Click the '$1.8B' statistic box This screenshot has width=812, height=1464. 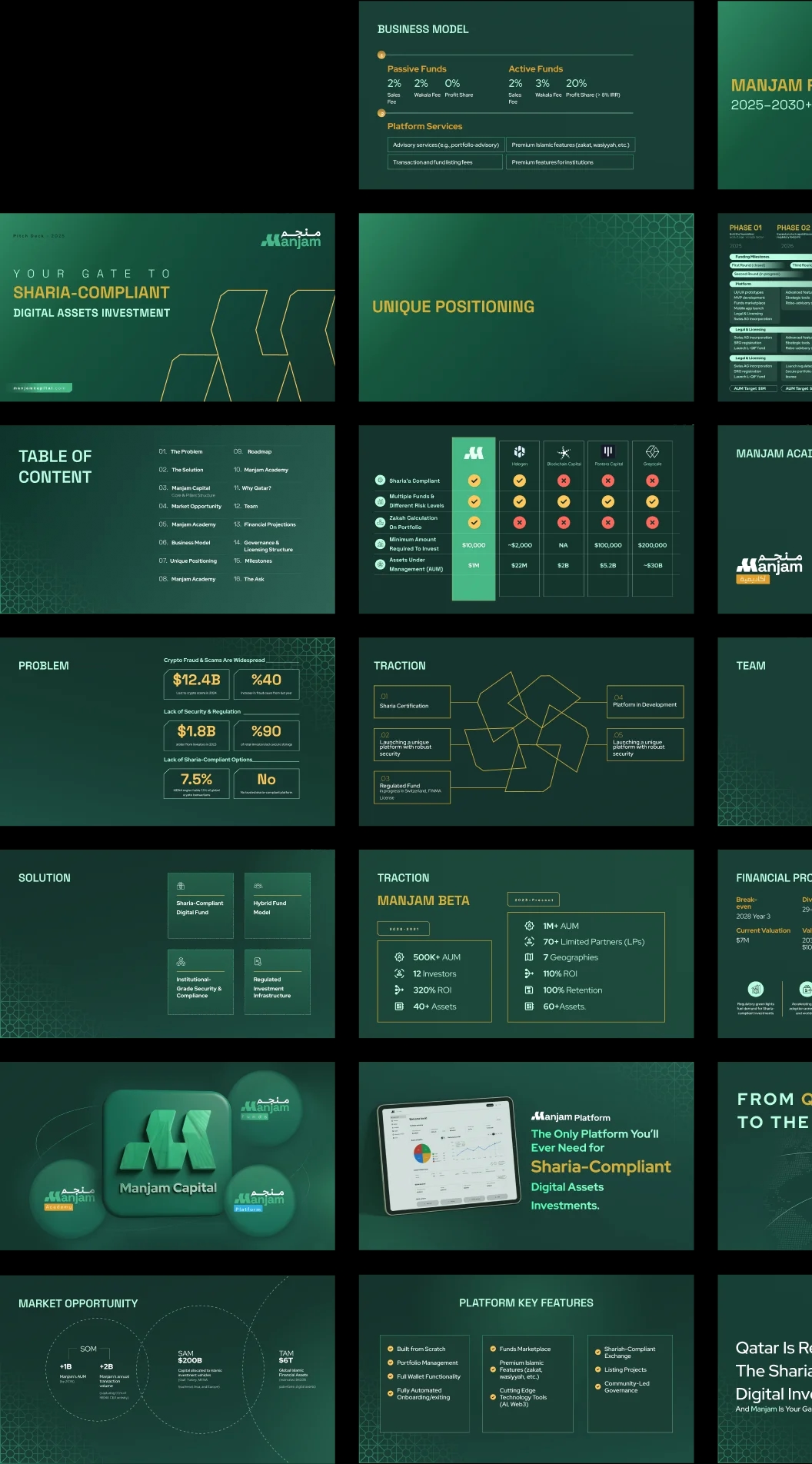click(197, 735)
